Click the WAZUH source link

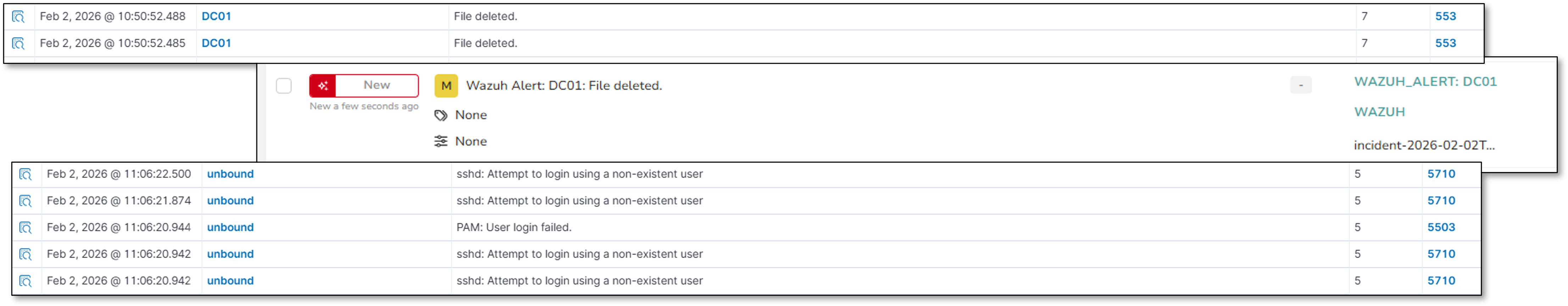[1379, 112]
